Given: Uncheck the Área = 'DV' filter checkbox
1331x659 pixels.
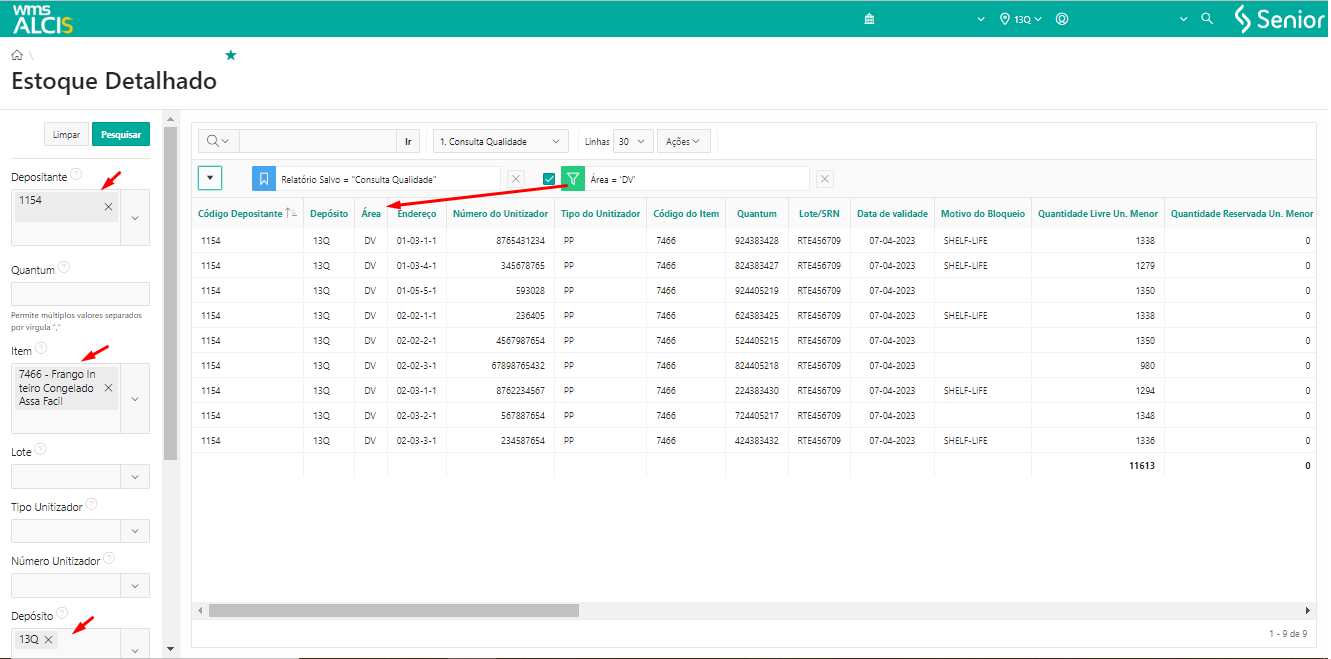Looking at the screenshot, I should [x=548, y=179].
